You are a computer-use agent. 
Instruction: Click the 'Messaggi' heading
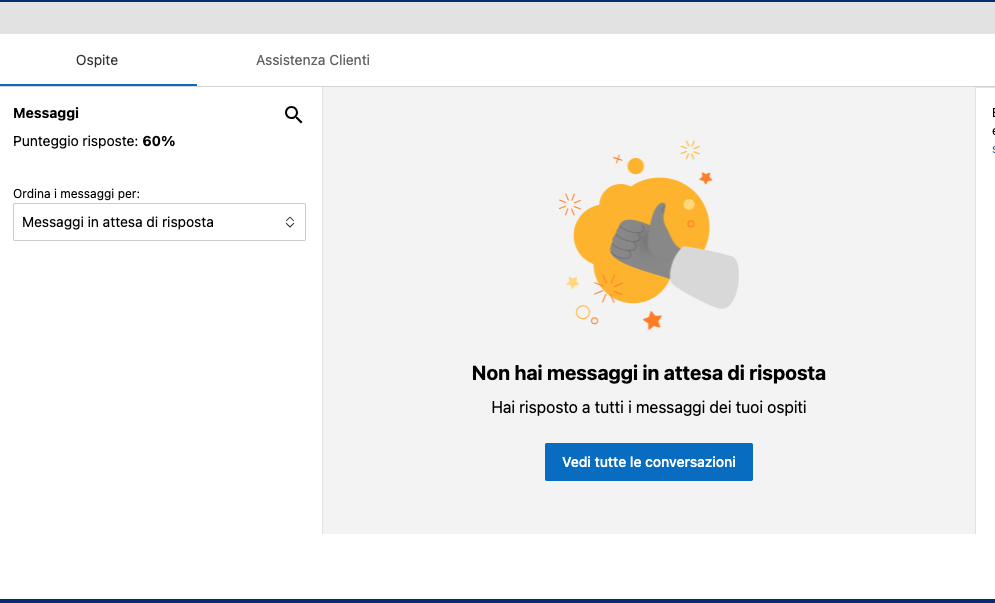46,114
